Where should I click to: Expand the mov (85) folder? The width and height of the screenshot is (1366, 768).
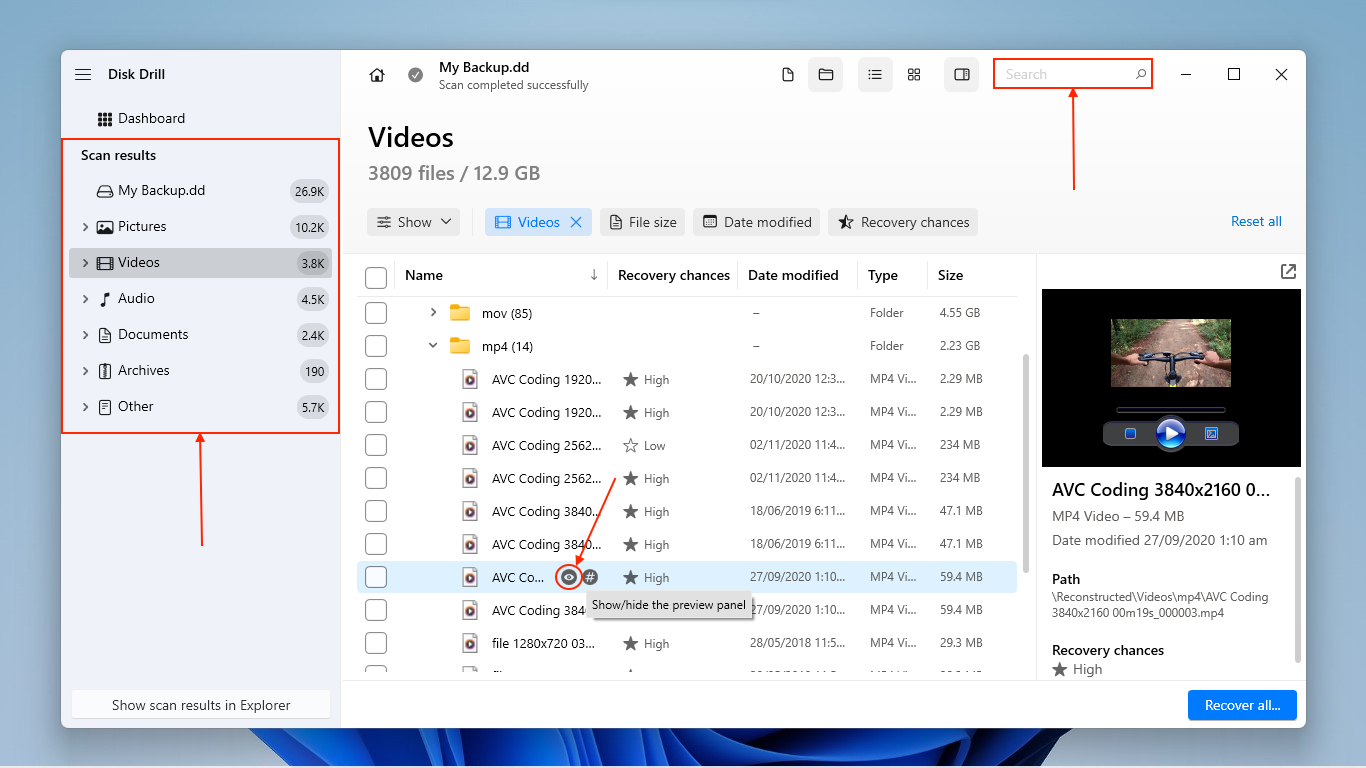pyautogui.click(x=433, y=312)
